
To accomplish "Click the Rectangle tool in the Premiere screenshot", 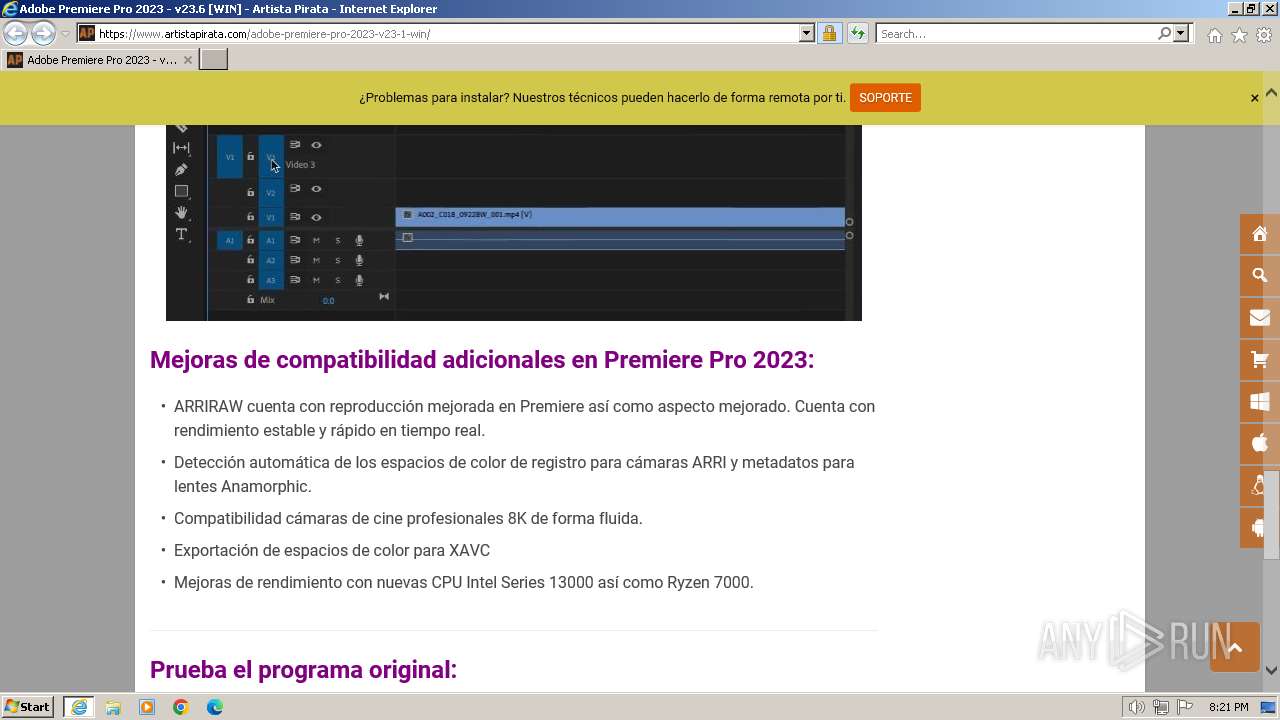I will point(181,191).
